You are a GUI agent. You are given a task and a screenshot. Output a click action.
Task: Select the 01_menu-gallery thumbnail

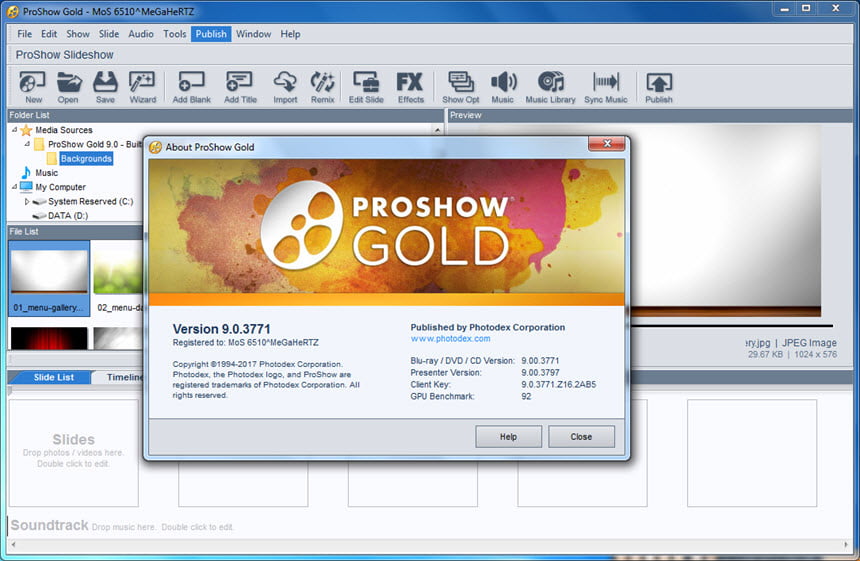pyautogui.click(x=49, y=279)
